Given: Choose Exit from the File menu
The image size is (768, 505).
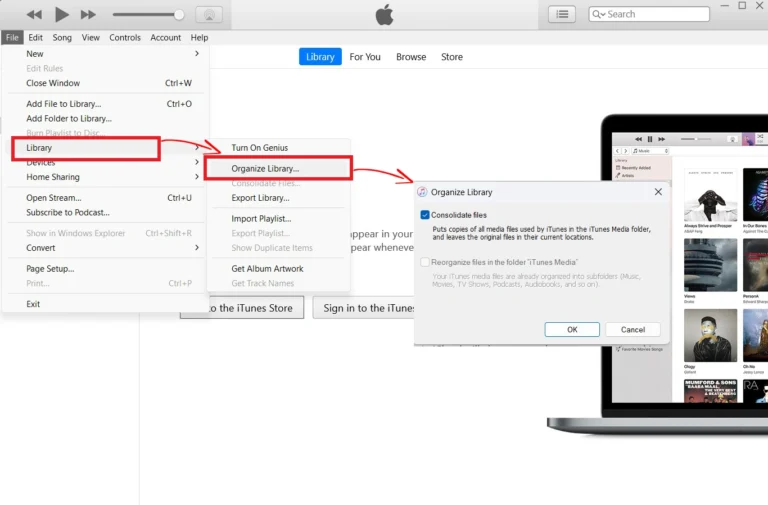Looking at the screenshot, I should click(105, 304).
